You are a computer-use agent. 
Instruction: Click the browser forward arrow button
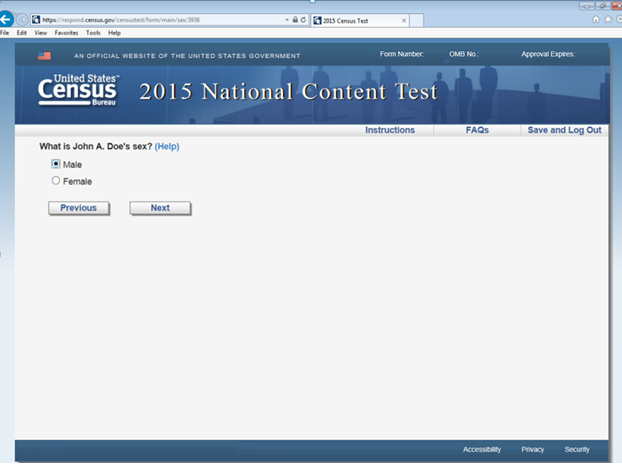pos(22,19)
